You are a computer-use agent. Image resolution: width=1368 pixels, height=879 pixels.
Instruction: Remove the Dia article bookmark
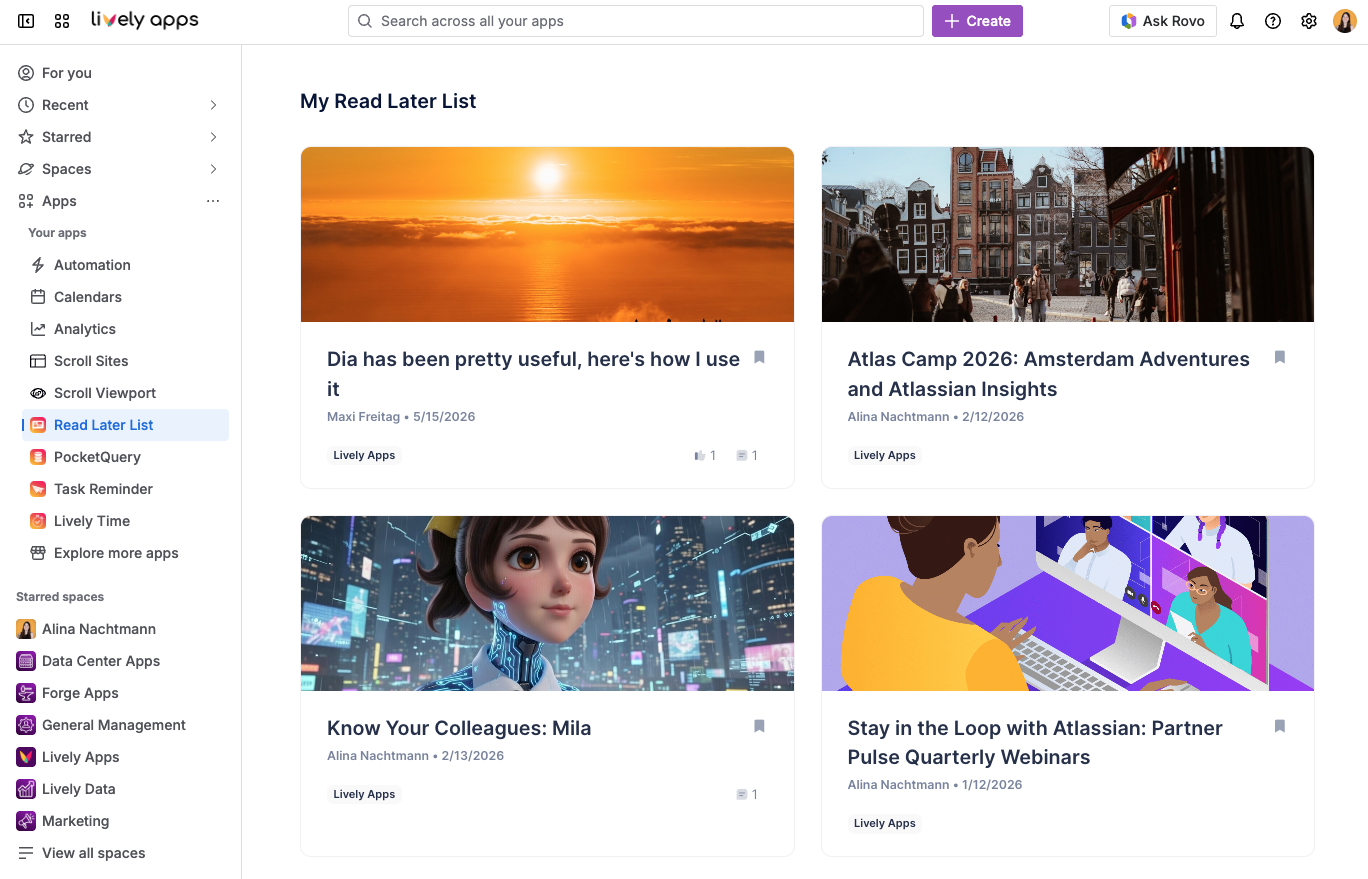pyautogui.click(x=759, y=357)
